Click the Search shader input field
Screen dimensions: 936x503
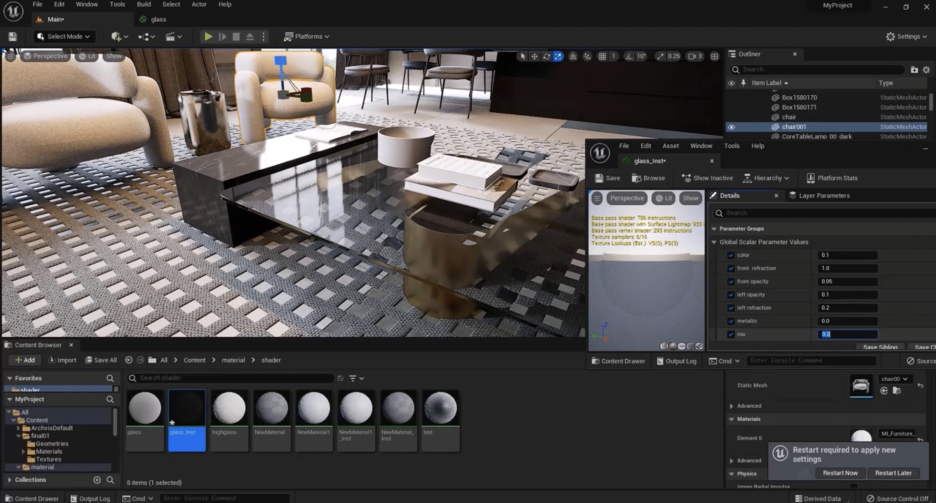pyautogui.click(x=230, y=378)
